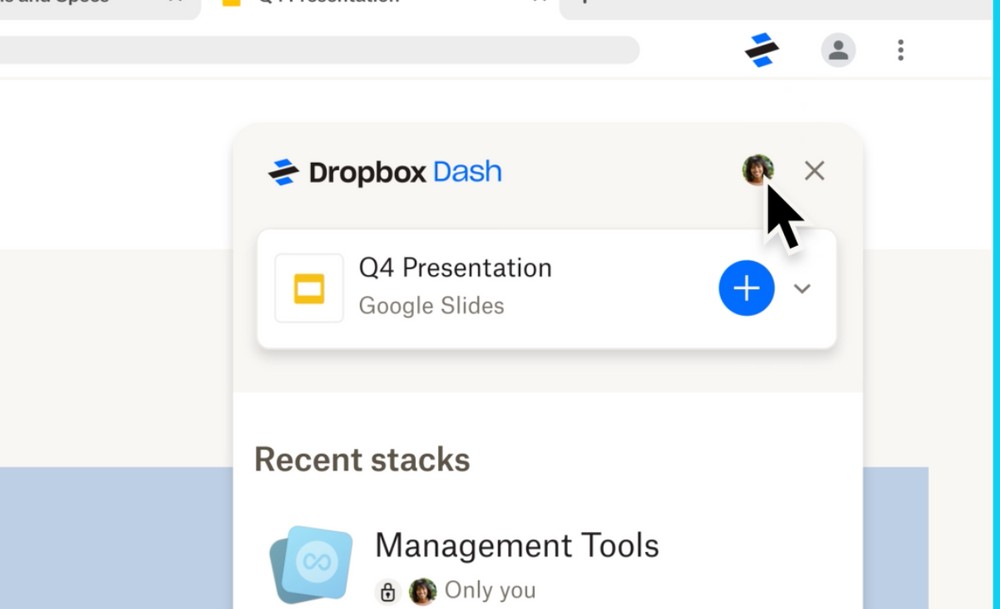1000x609 pixels.
Task: Open the browser three-dot menu
Action: pyautogui.click(x=901, y=50)
